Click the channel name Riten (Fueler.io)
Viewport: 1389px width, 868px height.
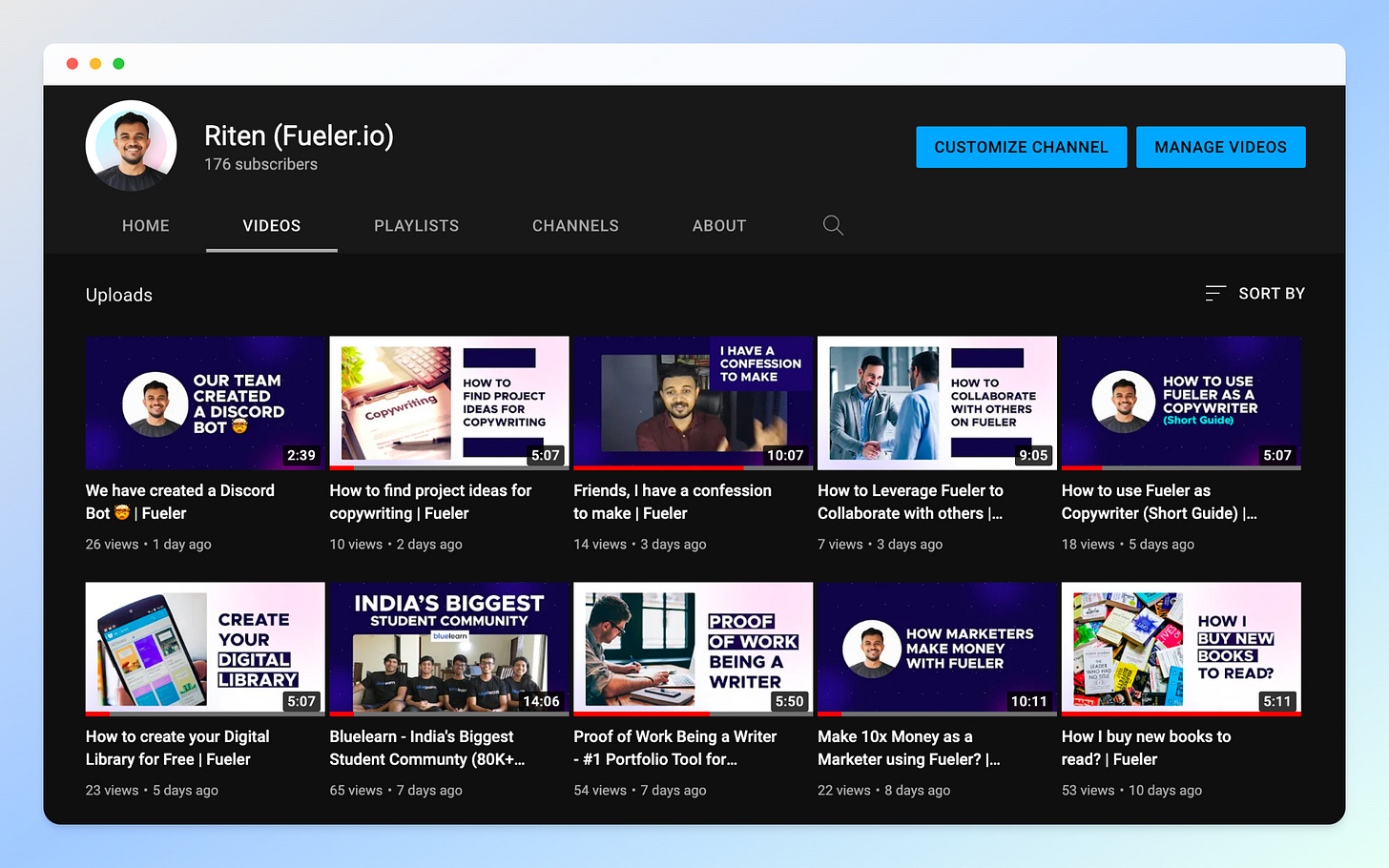click(299, 136)
